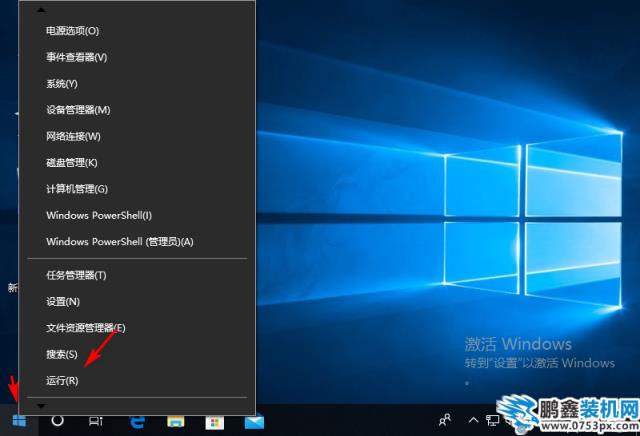The height and width of the screenshot is (436, 640).
Task: Open Event Viewer (事件查看器) entry
Action: point(137,57)
